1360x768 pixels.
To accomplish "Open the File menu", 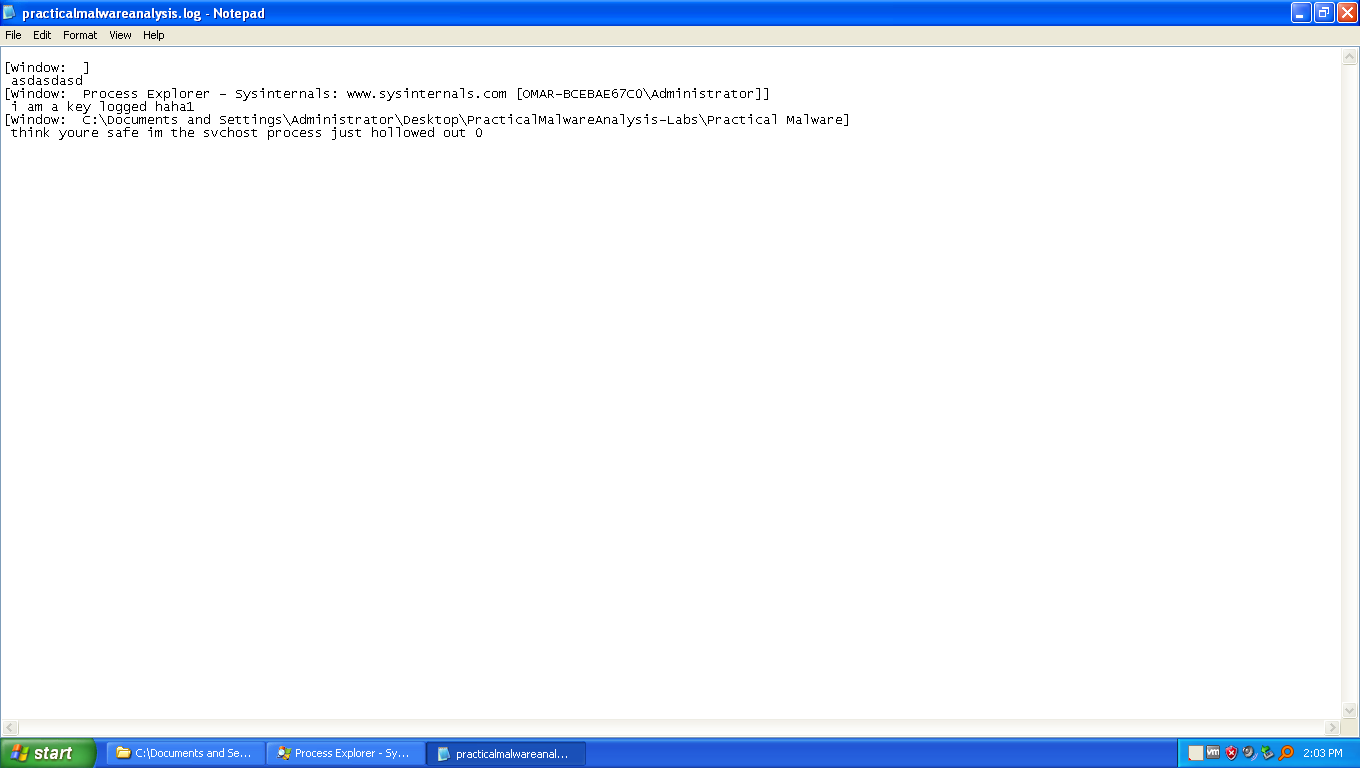I will tap(13, 35).
